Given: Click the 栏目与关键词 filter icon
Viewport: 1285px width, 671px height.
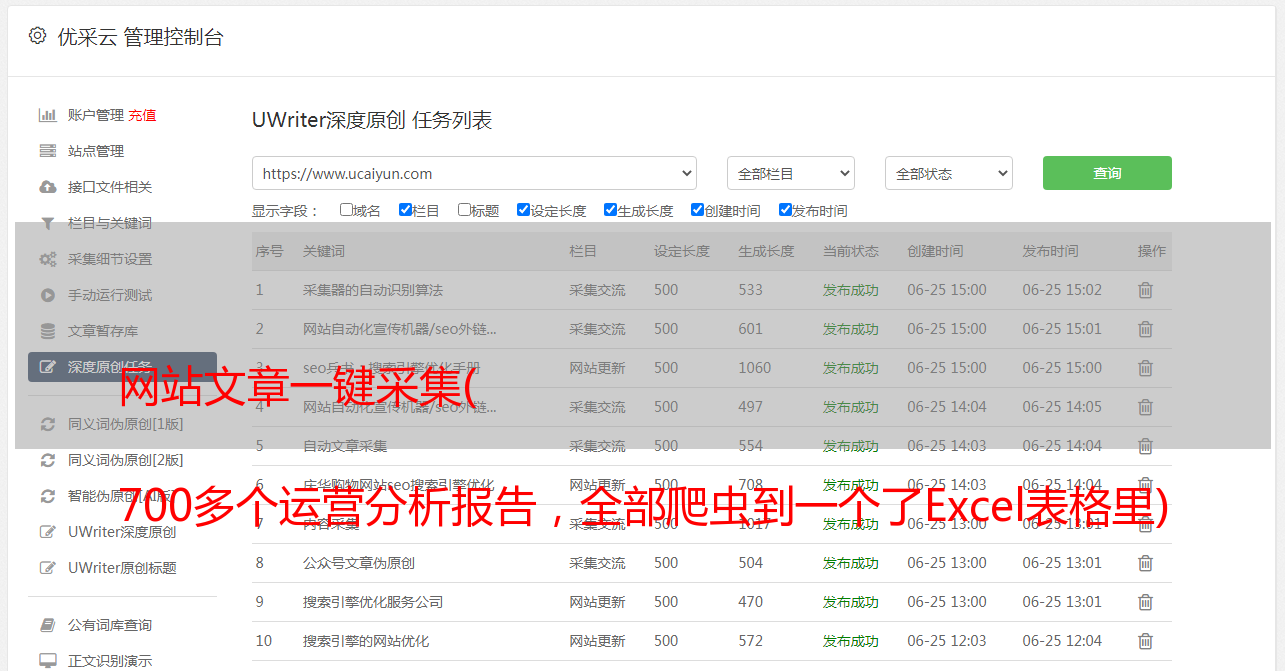Looking at the screenshot, I should click(x=47, y=223).
